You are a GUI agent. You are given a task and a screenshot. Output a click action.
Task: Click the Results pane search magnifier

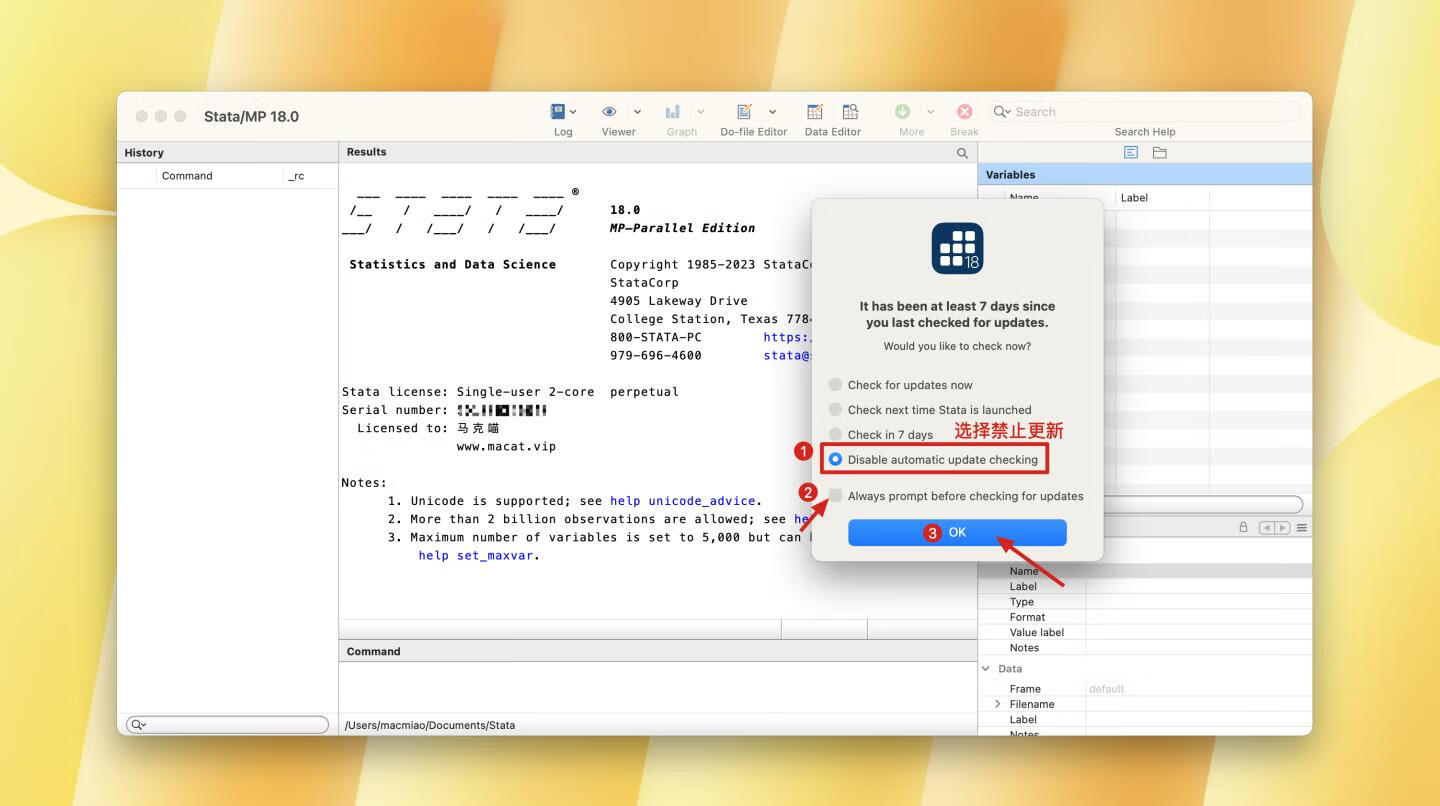(x=962, y=153)
